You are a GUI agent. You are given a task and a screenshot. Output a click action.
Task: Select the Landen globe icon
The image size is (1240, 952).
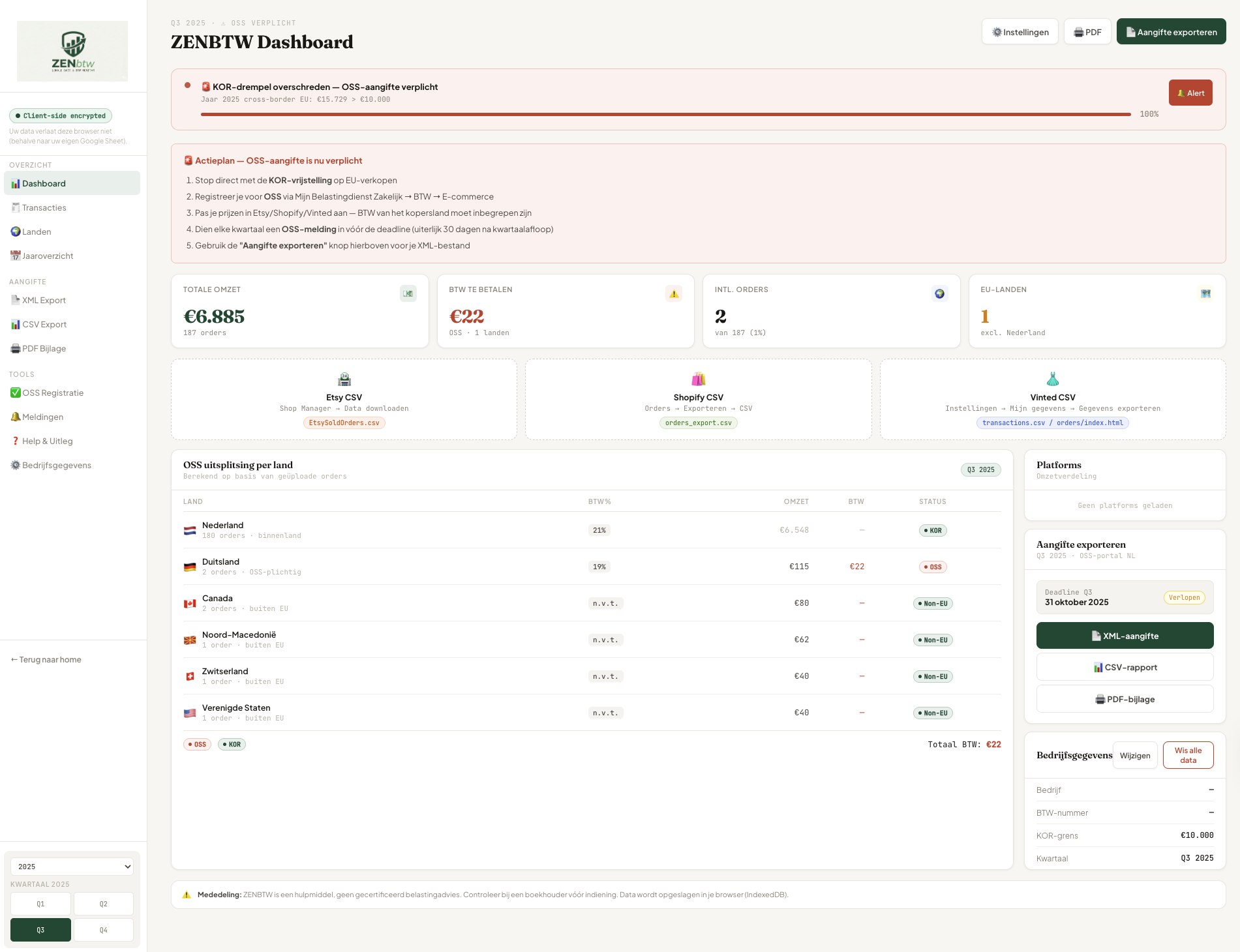click(x=14, y=231)
